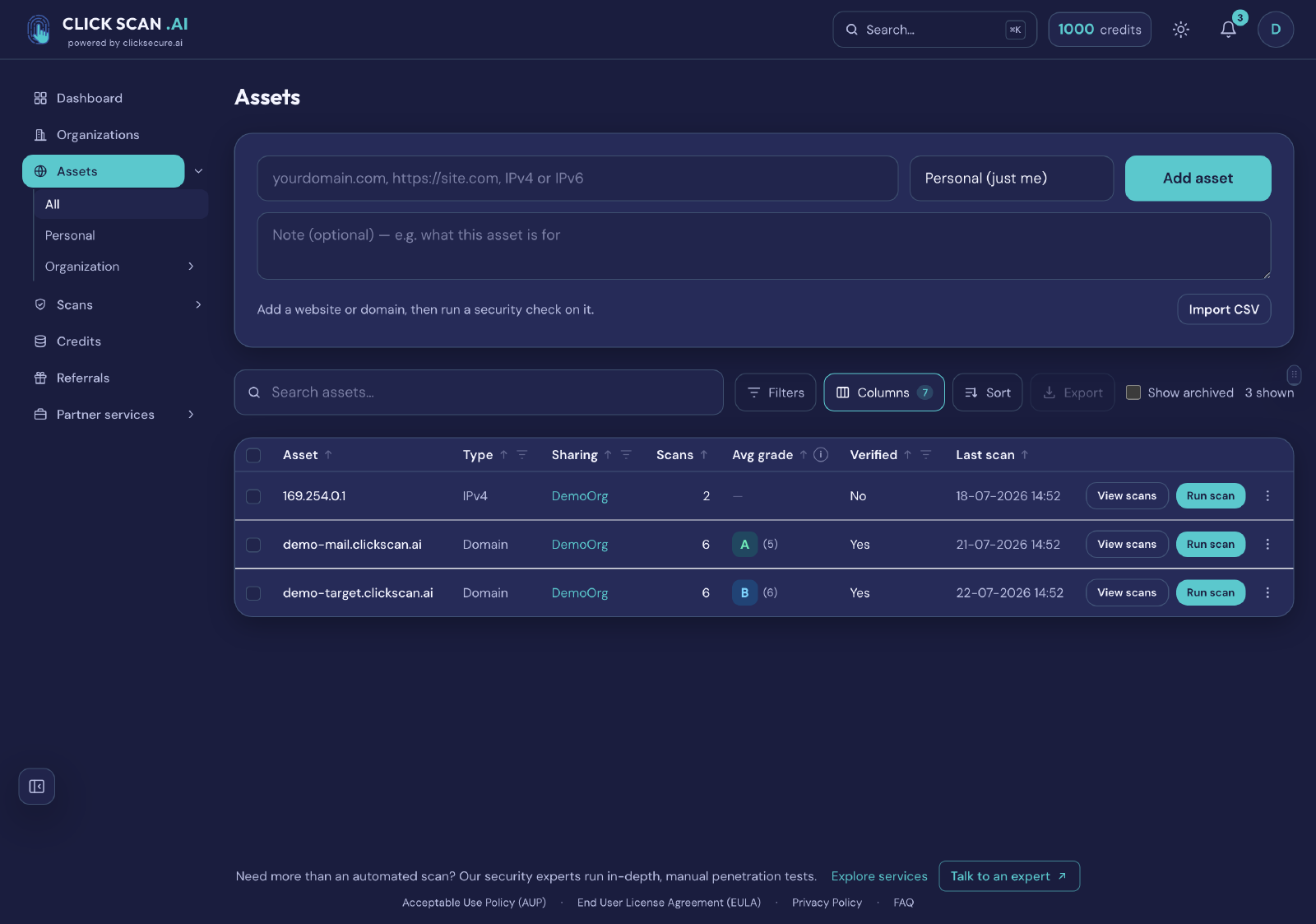Screen dimensions: 1316x924
Task: Run scan on demo-mail.clickscan.ai
Action: coord(1211,545)
